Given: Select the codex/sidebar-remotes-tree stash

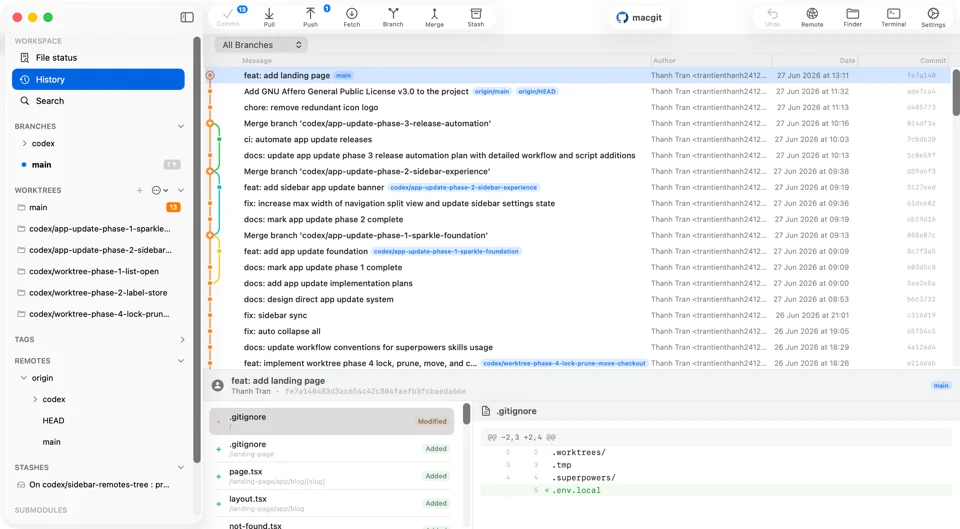Looking at the screenshot, I should (x=98, y=485).
